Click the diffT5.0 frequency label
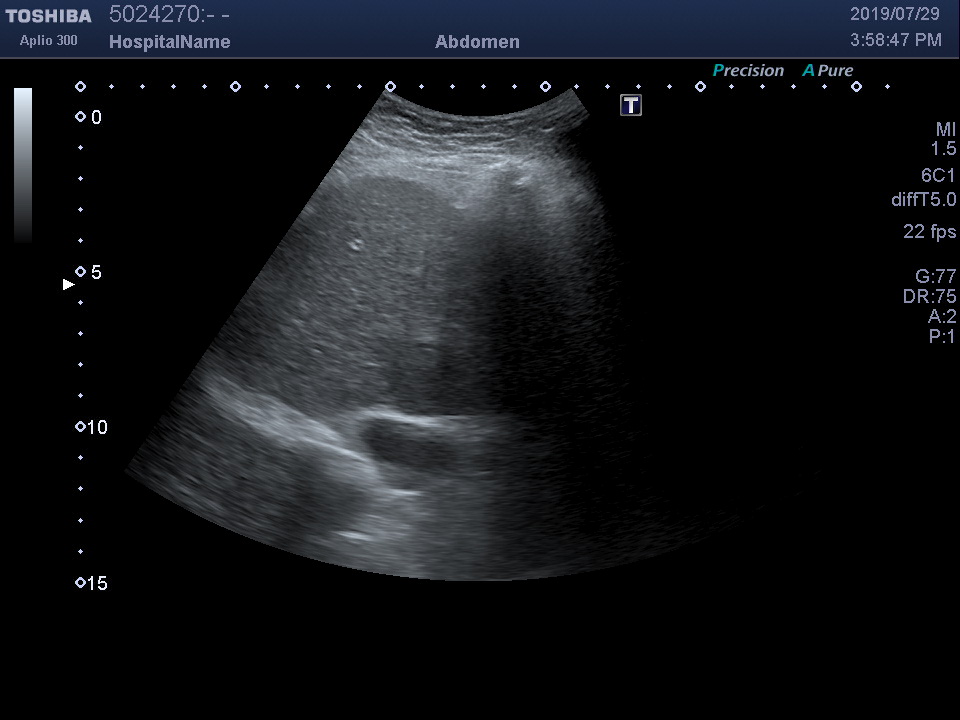This screenshot has height=720, width=960. coord(923,200)
